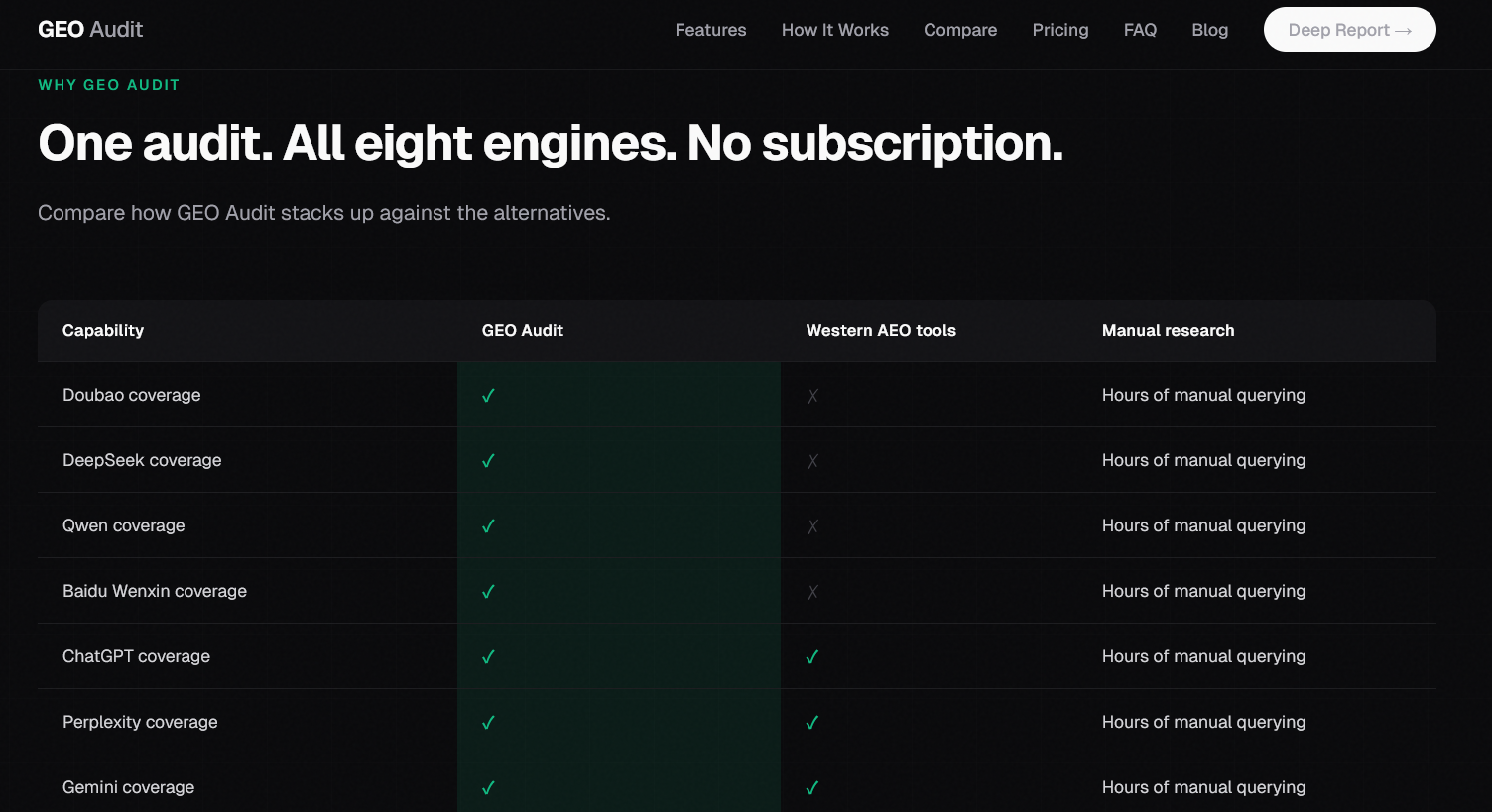Open the Pricing page link
This screenshot has height=812, width=1492.
click(1060, 30)
